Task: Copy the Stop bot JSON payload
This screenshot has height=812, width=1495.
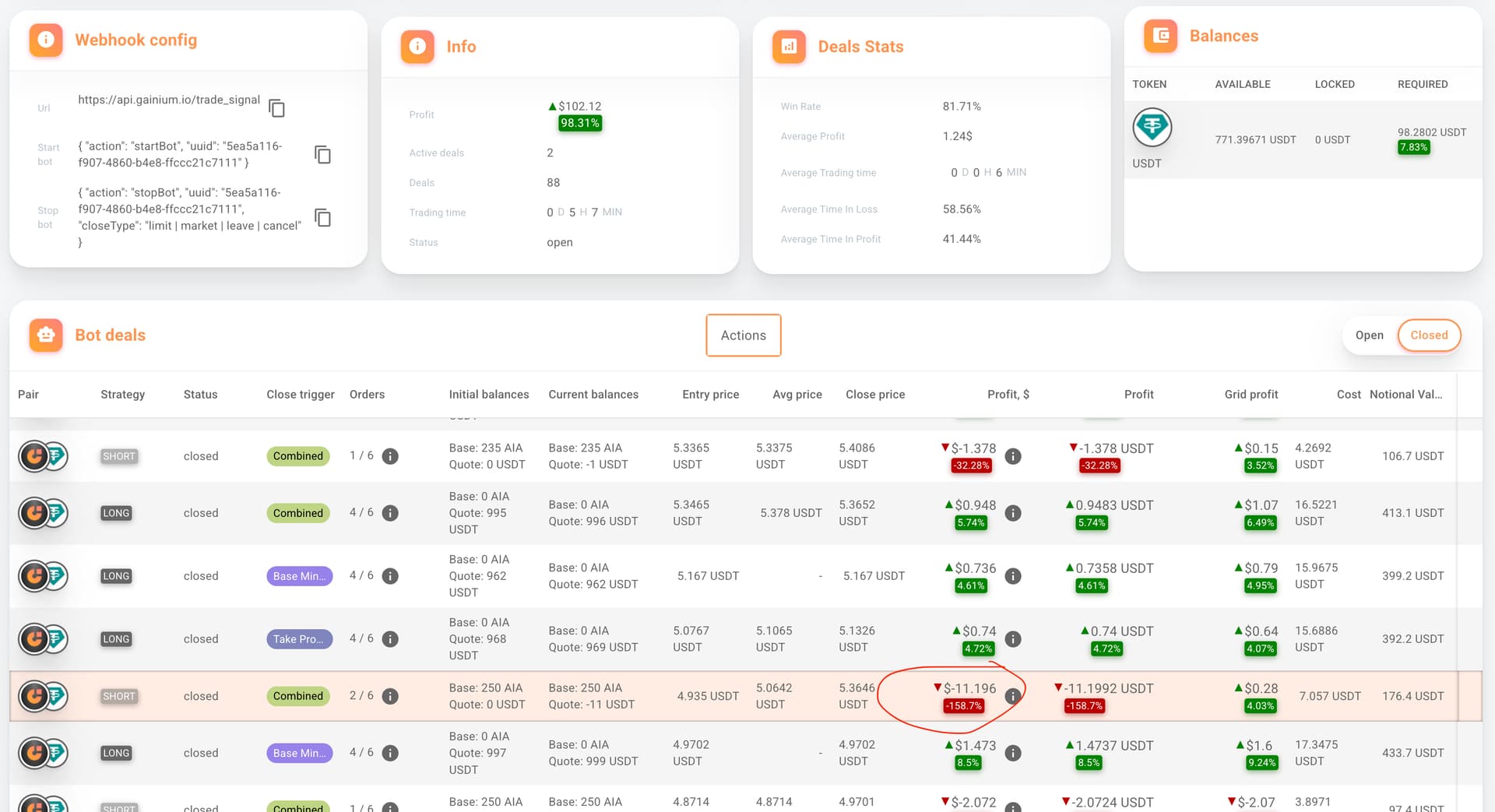Action: (x=322, y=218)
